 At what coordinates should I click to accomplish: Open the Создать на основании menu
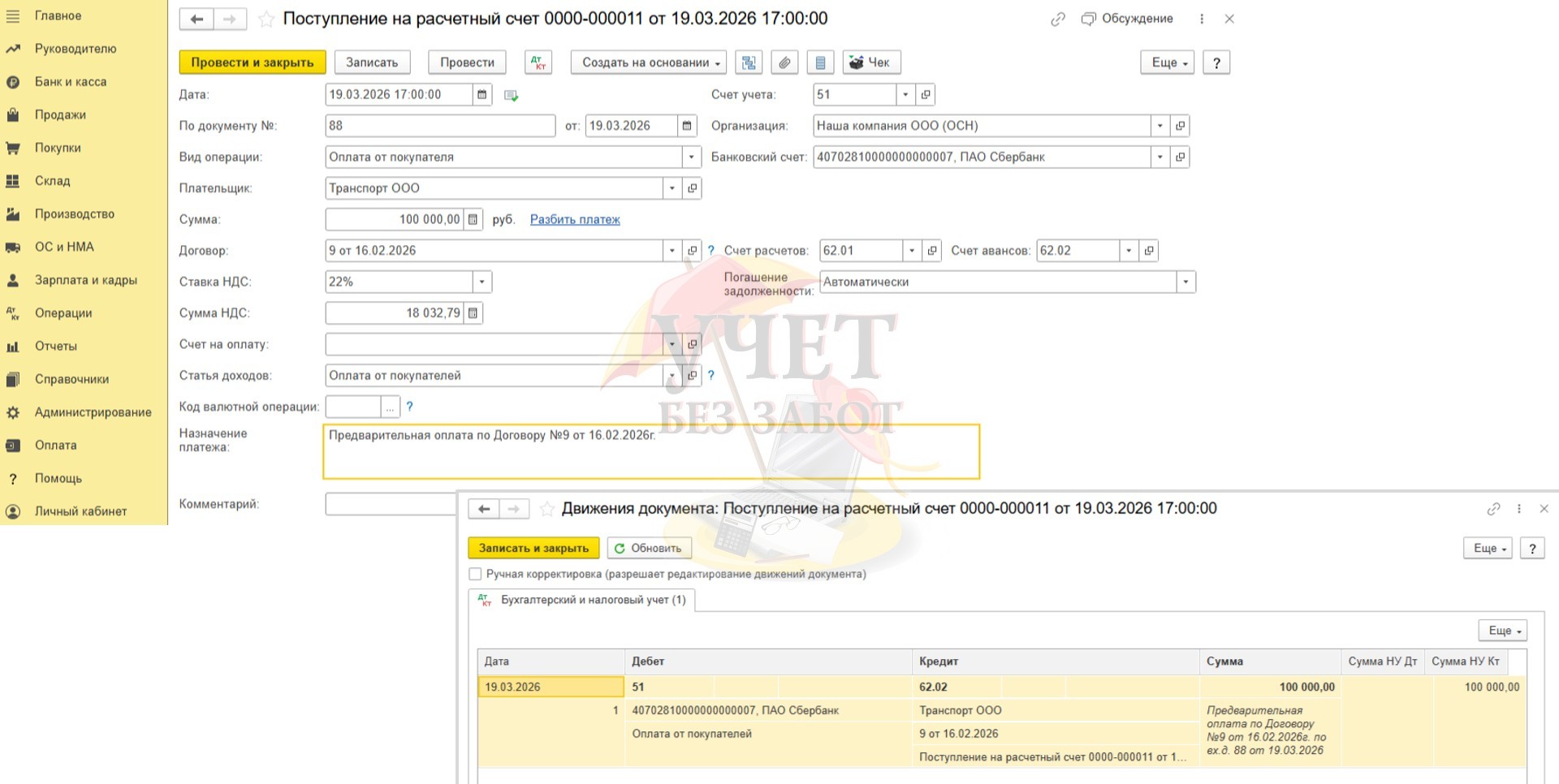coord(650,62)
